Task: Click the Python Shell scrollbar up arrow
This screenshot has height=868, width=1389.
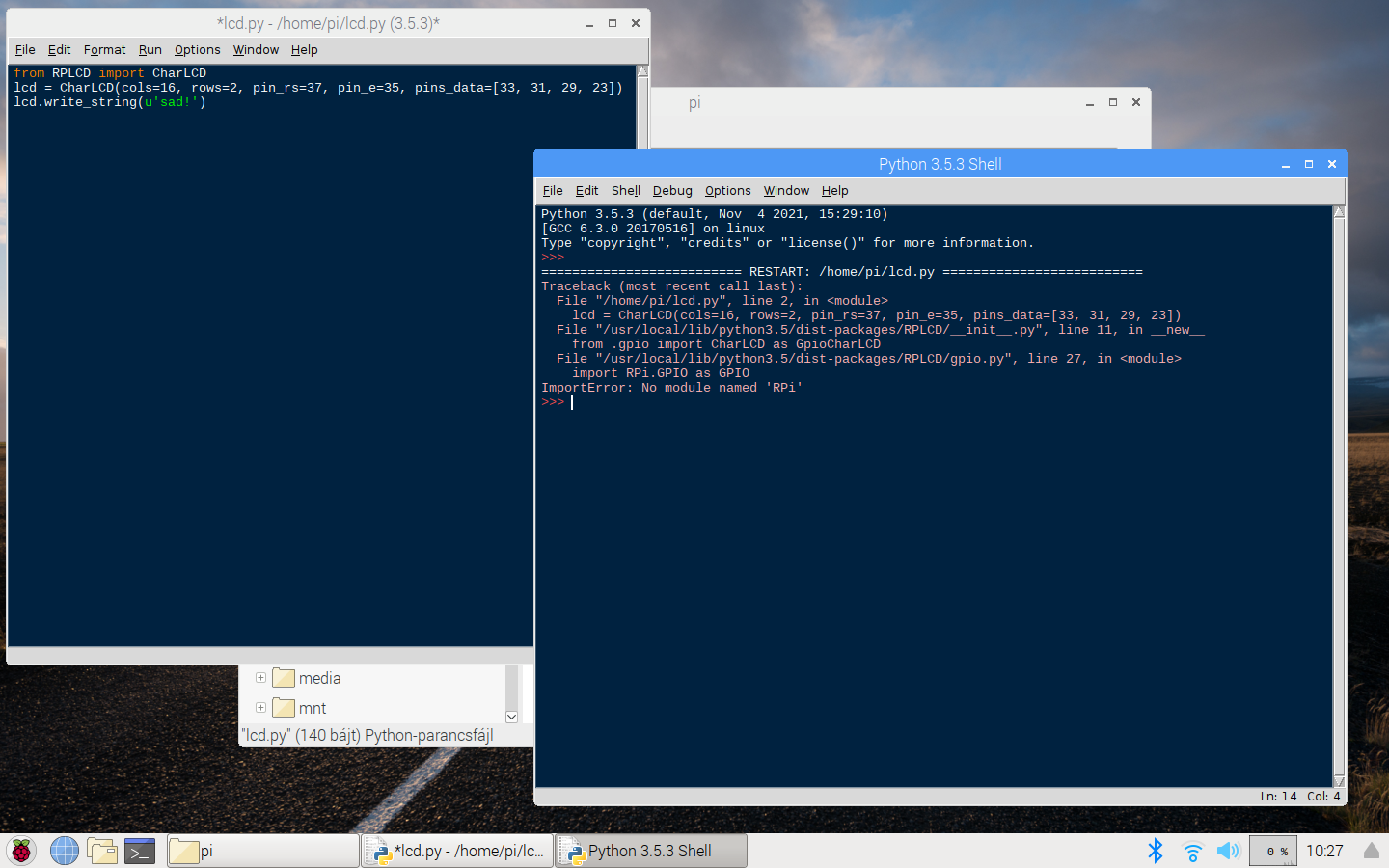Action: (x=1339, y=212)
